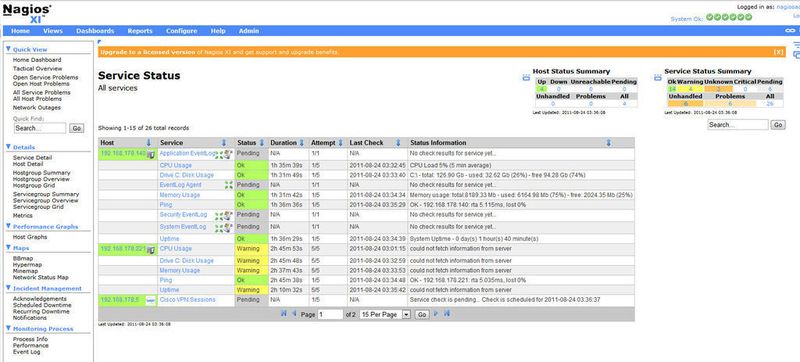Open the Dashboards menu
This screenshot has height=362, width=800.
pyautogui.click(x=95, y=31)
